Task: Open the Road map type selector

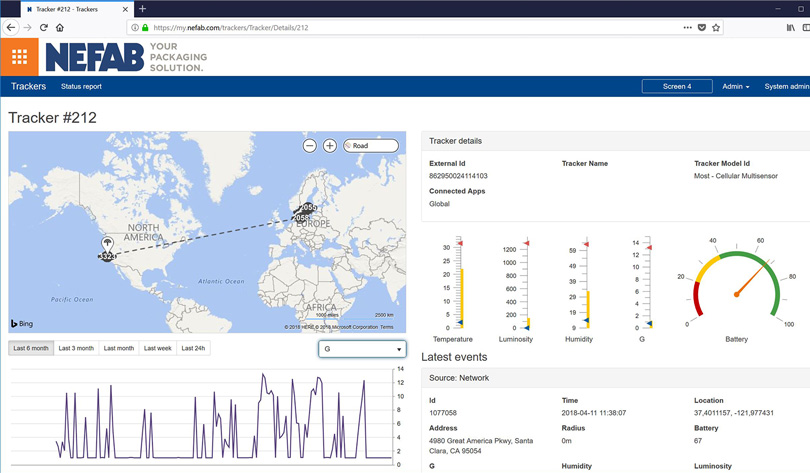Action: tap(371, 146)
